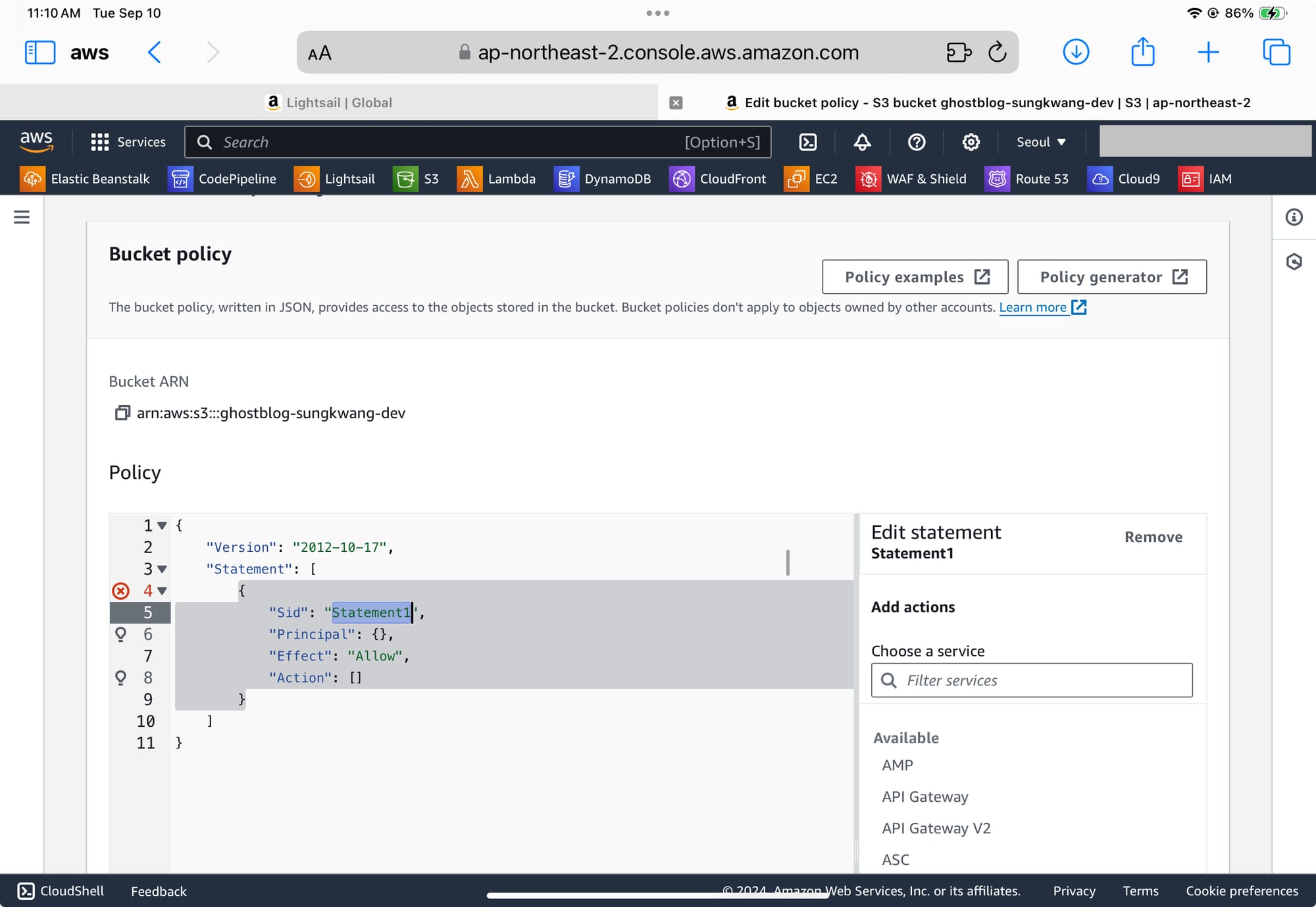The height and width of the screenshot is (907, 1316).
Task: Click the AWS console Search box
Action: [478, 142]
